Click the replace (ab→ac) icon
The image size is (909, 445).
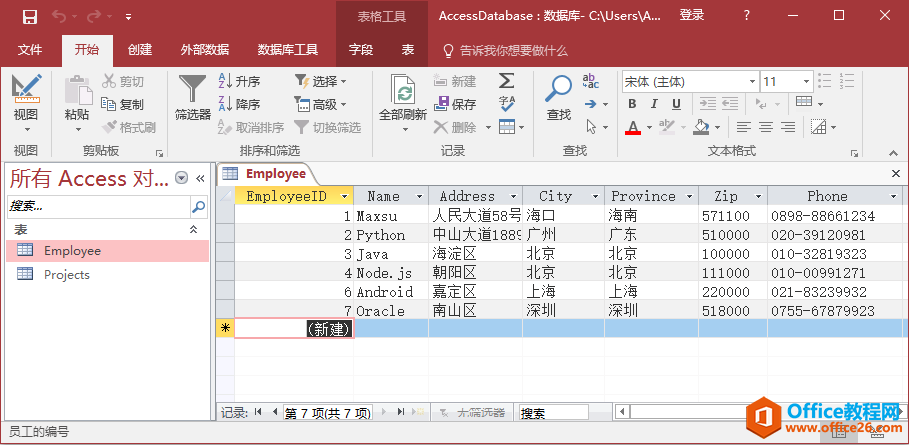point(591,81)
